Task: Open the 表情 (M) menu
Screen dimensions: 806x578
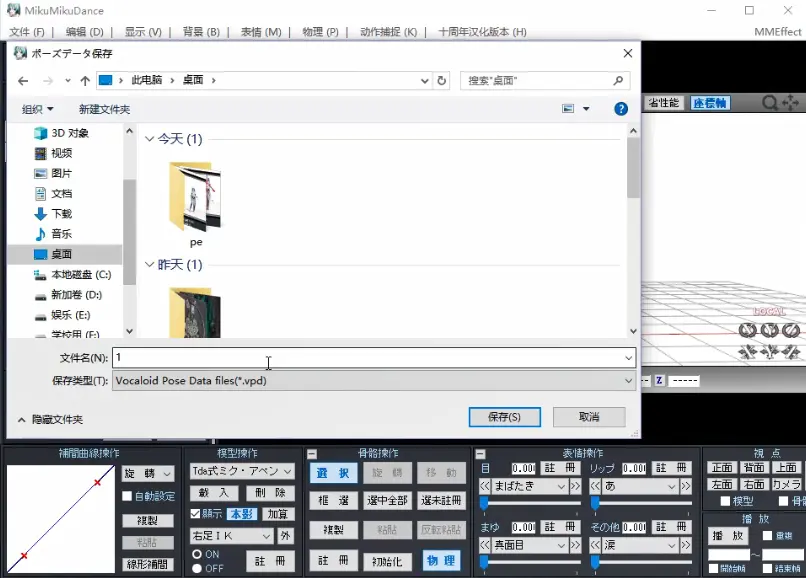Action: tap(261, 32)
